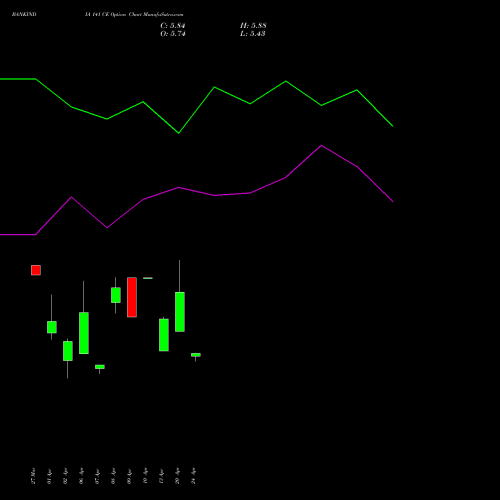Select the small red candle above 27 Mar
Viewport: 500px width, 500px height.
(x=36, y=270)
